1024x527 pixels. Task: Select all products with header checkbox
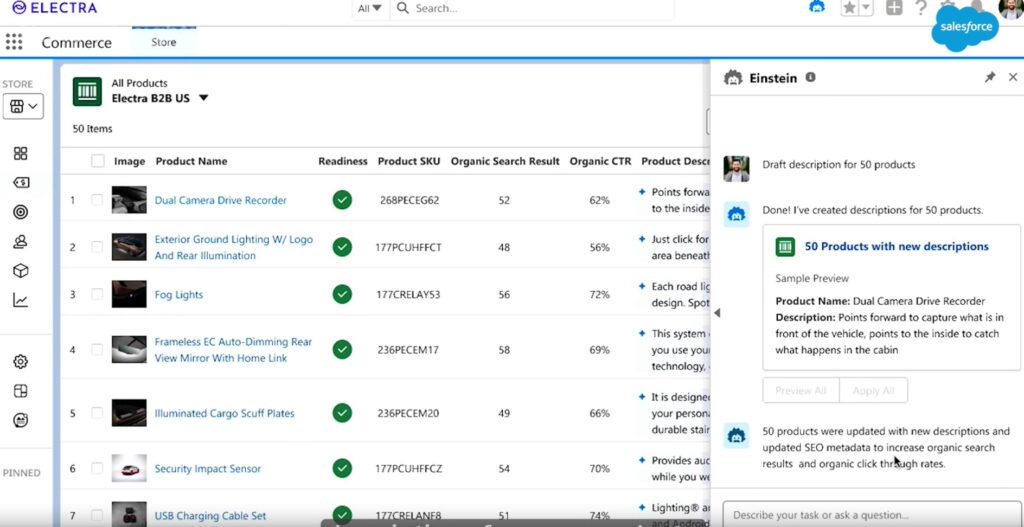click(97, 161)
